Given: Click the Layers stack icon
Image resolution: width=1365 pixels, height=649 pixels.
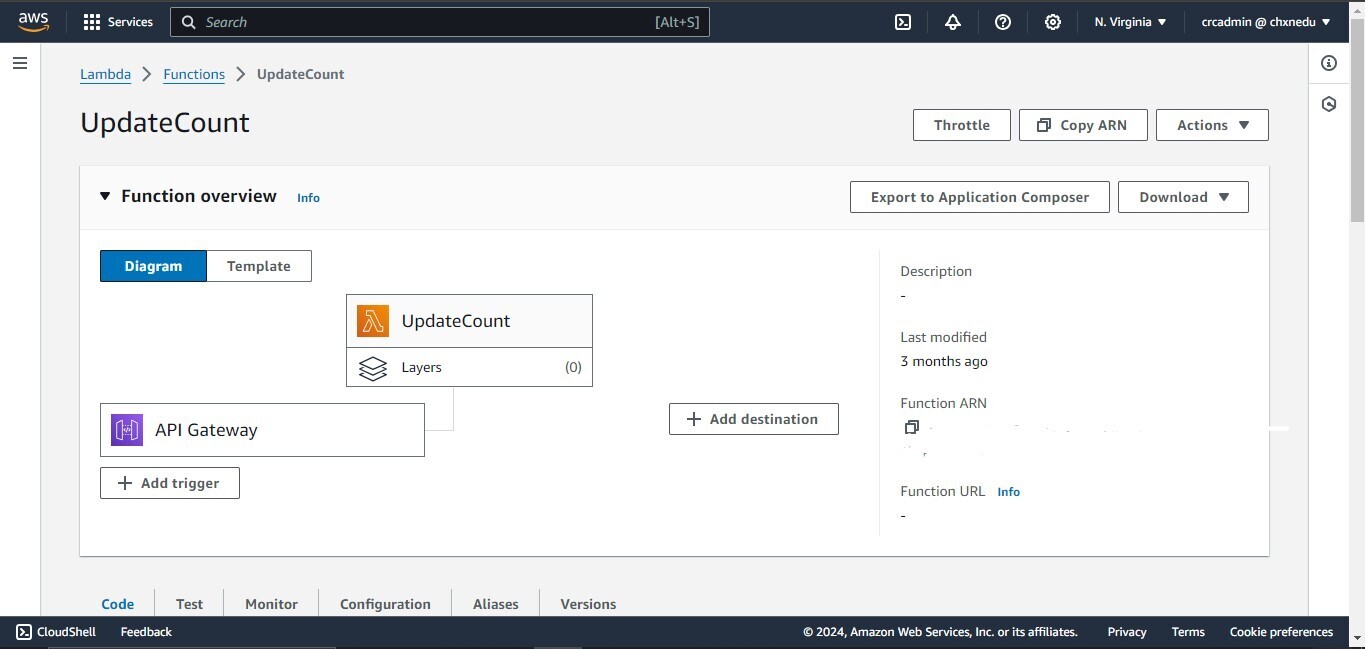Looking at the screenshot, I should tap(373, 368).
